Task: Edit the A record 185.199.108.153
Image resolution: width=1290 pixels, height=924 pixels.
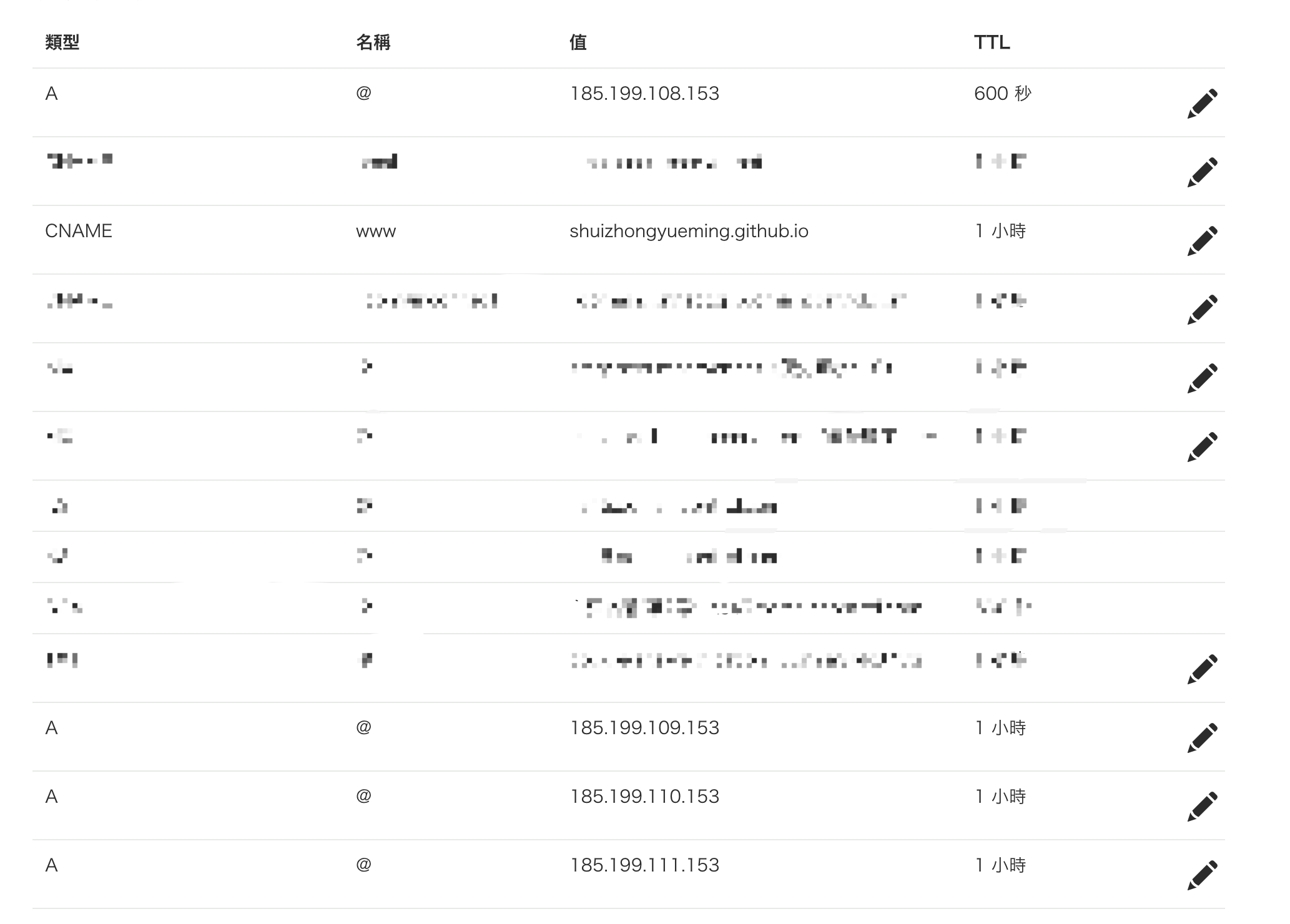Action: click(1202, 104)
